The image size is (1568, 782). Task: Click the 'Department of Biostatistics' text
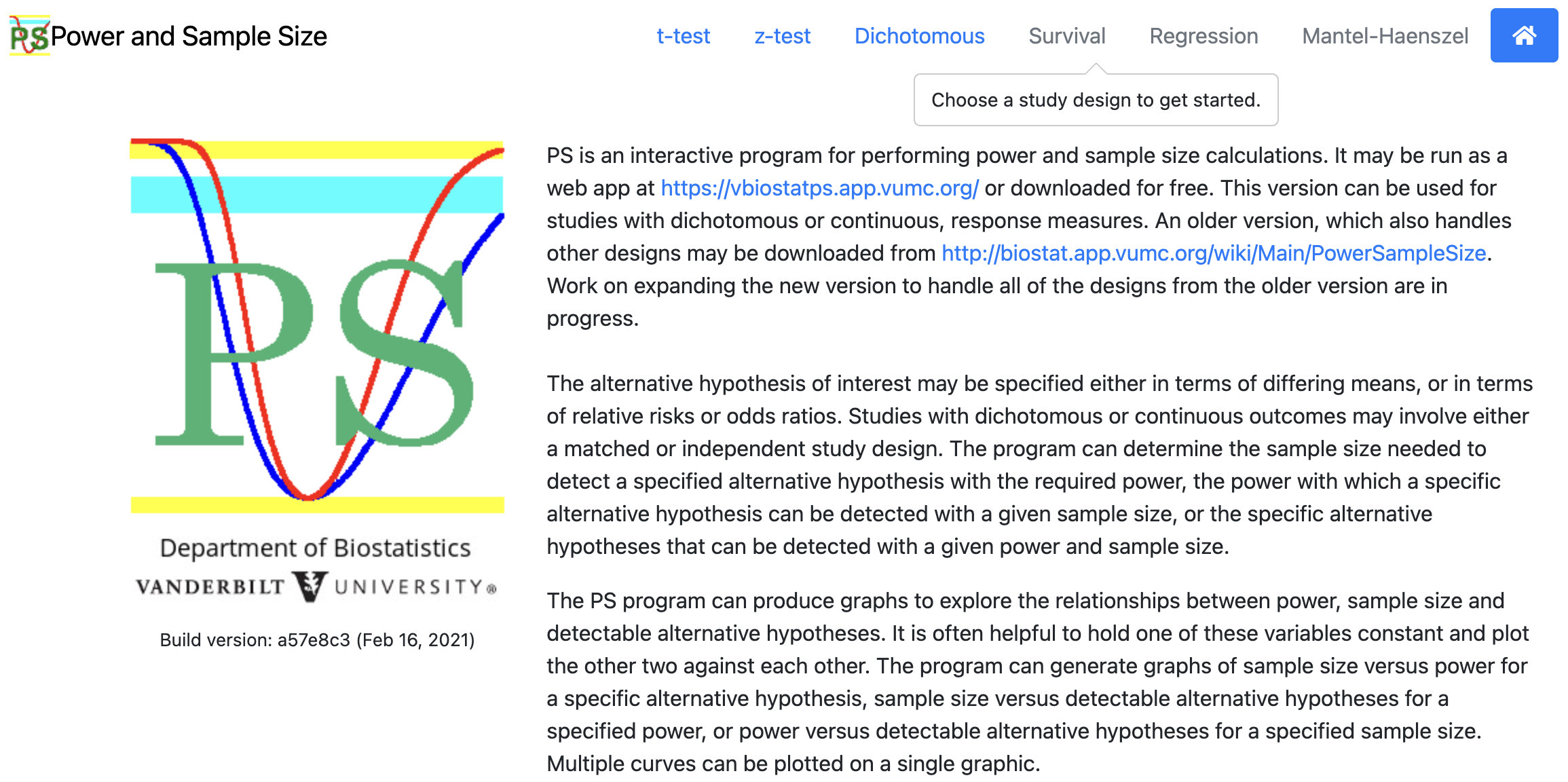coord(315,548)
